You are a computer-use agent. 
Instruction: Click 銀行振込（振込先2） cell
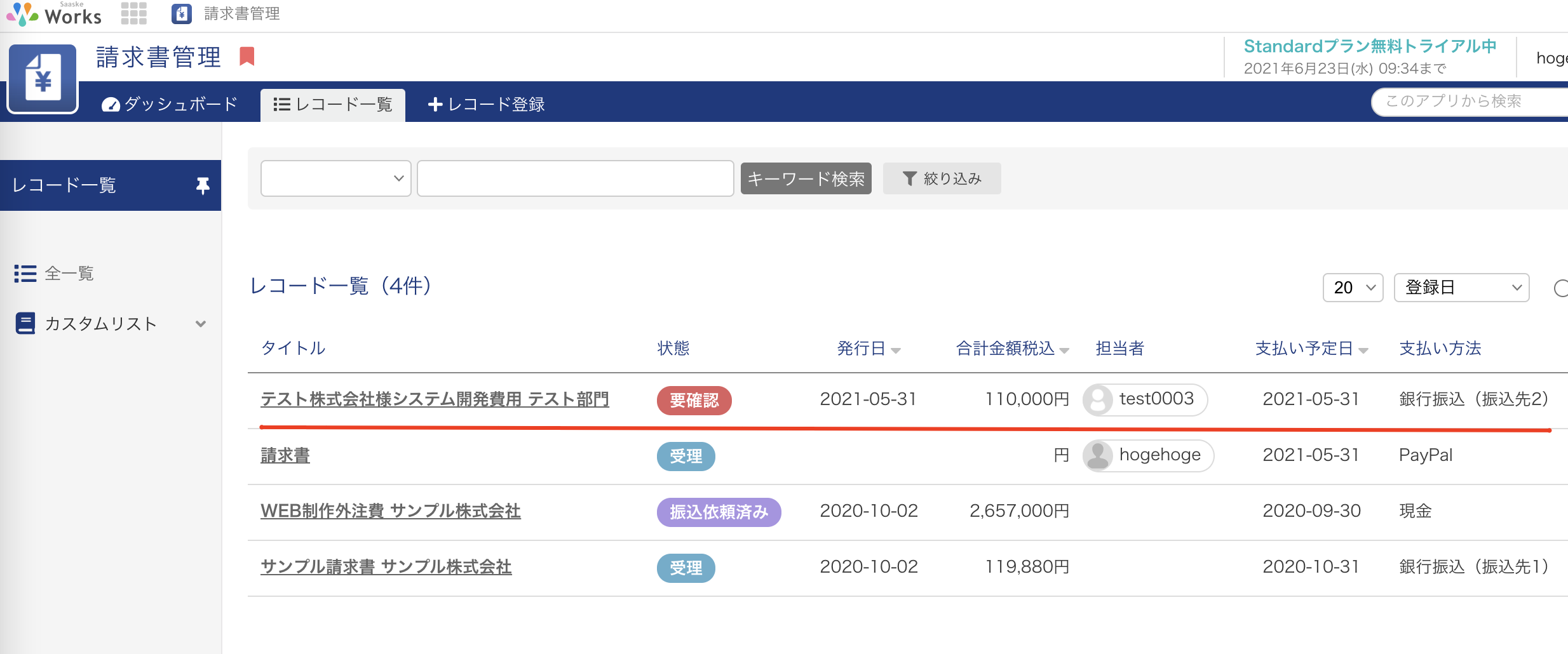(1474, 399)
